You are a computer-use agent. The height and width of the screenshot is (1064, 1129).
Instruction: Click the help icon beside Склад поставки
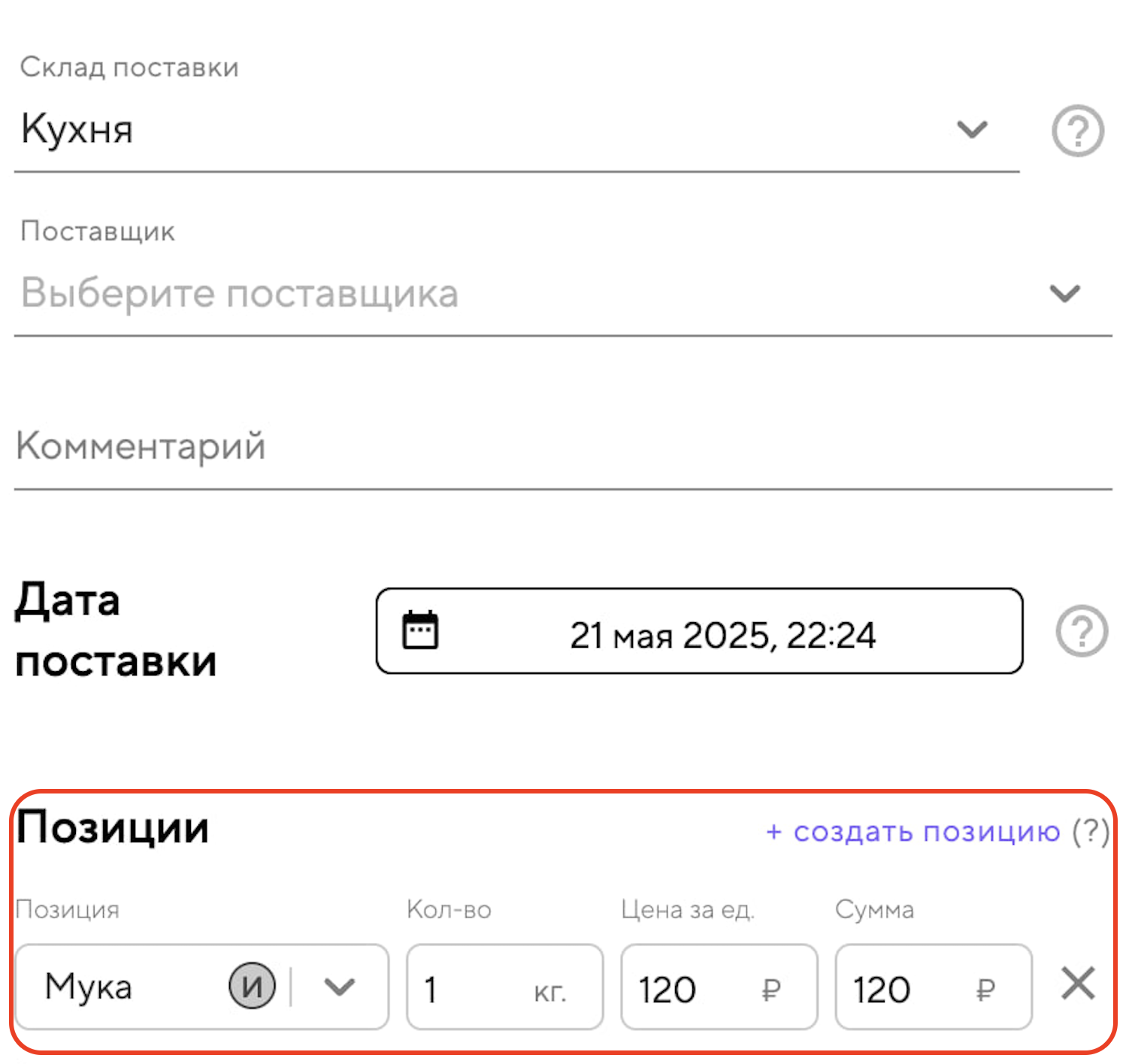pos(1077,131)
